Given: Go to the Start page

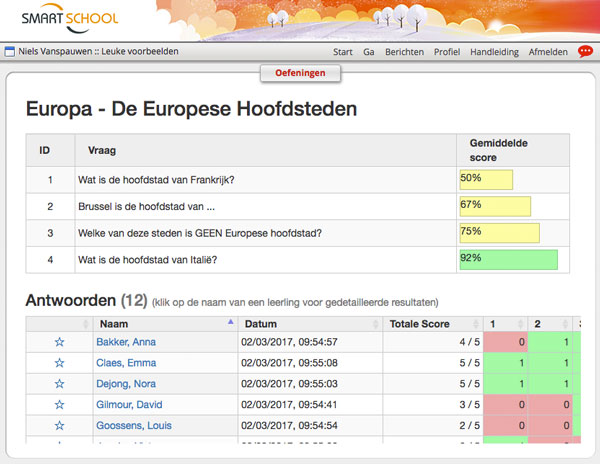Looking at the screenshot, I should click(x=343, y=52).
